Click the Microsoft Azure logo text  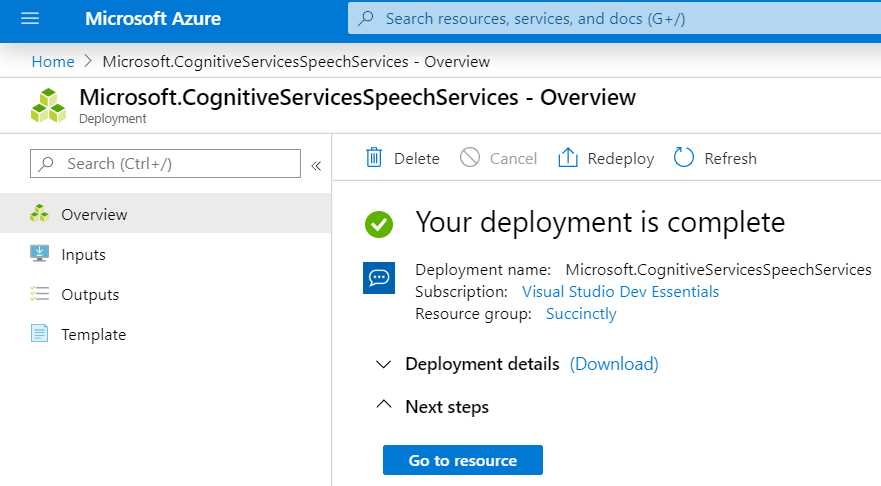[x=153, y=19]
